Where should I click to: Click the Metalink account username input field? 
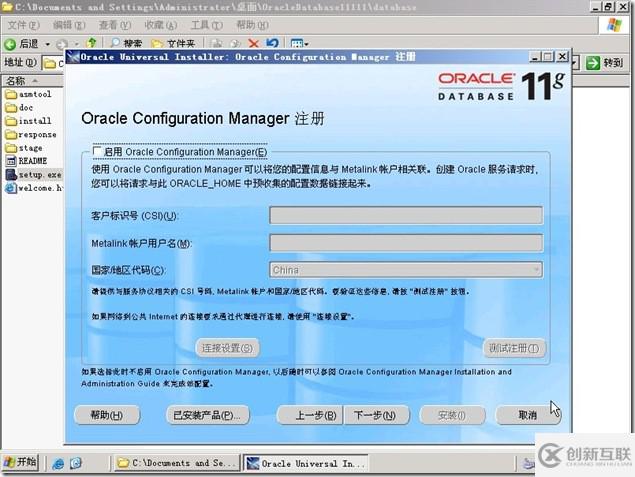coord(406,243)
